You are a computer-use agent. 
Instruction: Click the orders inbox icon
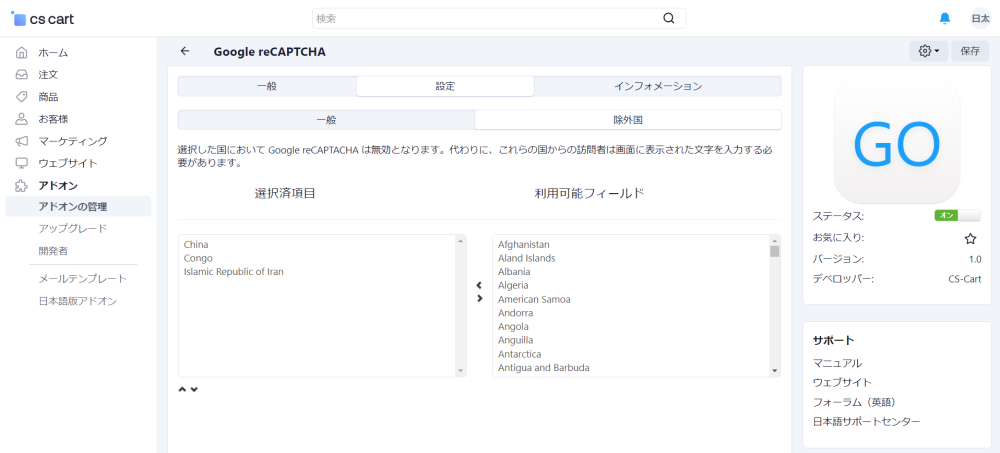point(22,75)
